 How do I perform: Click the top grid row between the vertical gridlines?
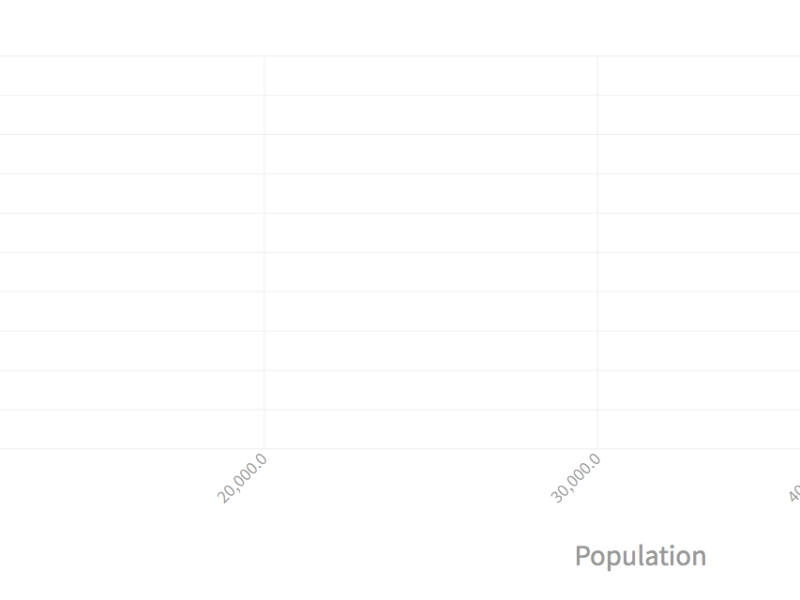click(x=430, y=76)
